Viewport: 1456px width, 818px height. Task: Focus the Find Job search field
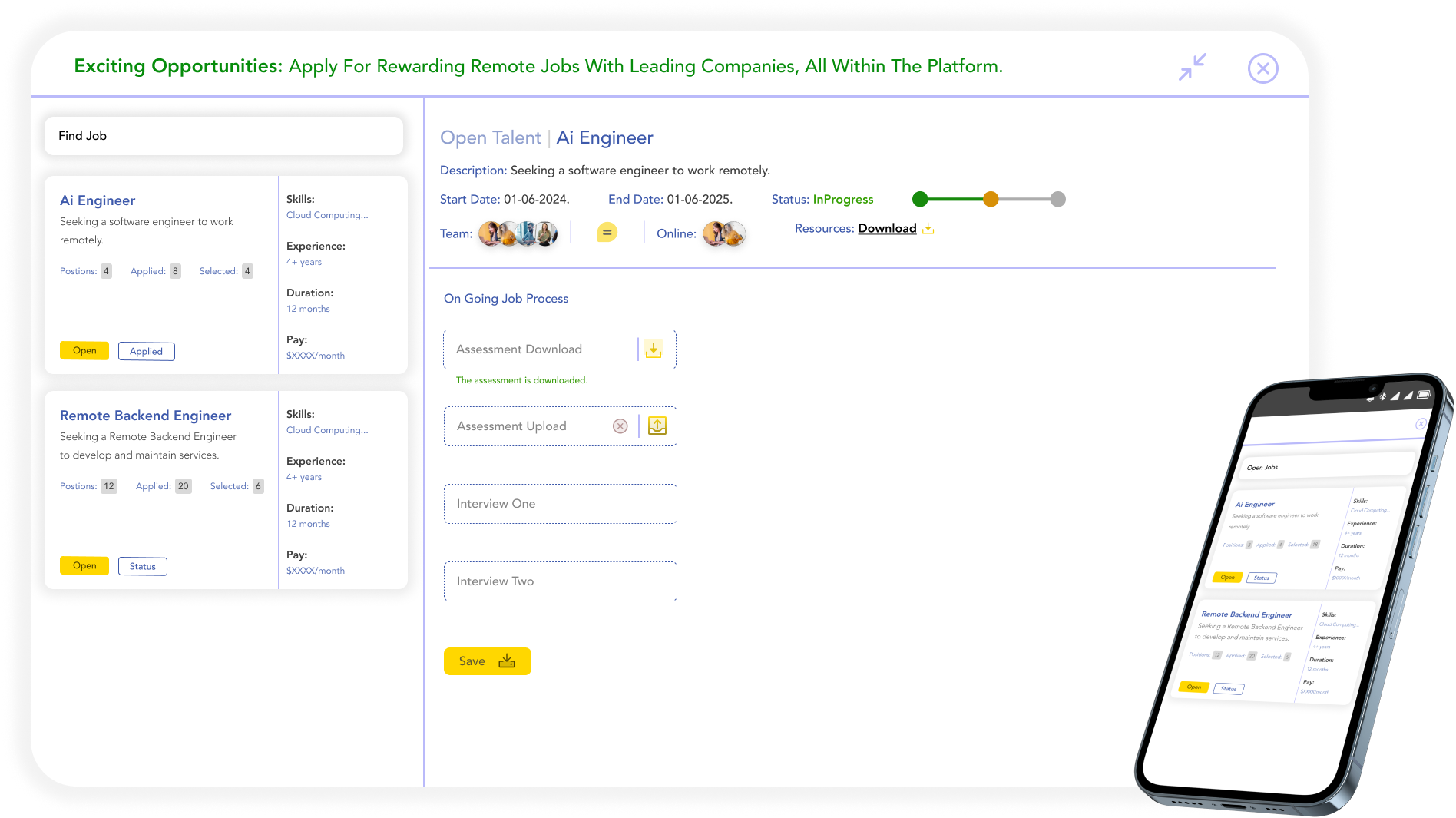click(x=223, y=136)
